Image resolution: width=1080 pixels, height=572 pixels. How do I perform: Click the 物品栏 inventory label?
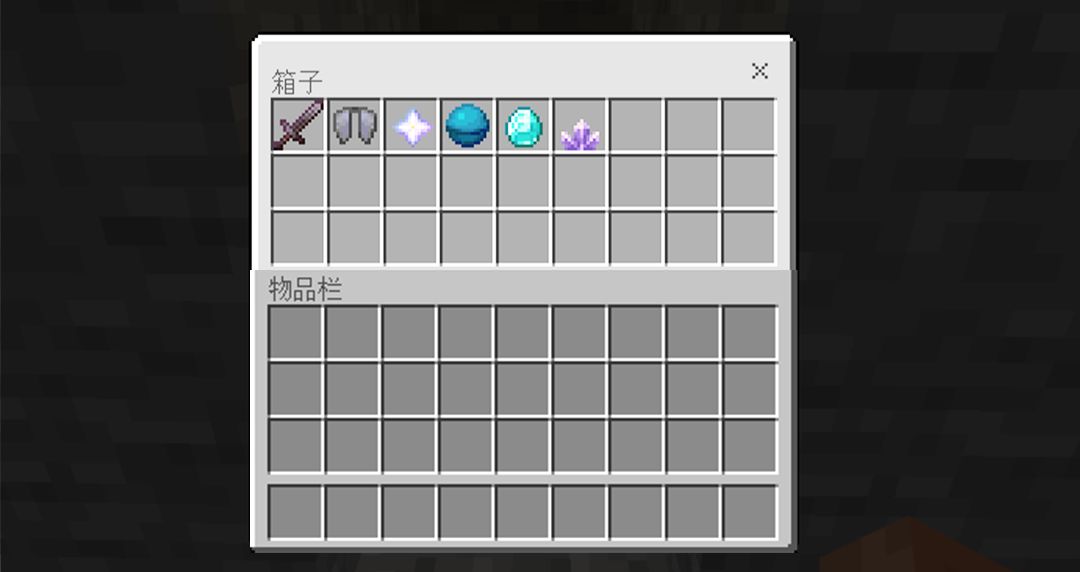(x=305, y=289)
